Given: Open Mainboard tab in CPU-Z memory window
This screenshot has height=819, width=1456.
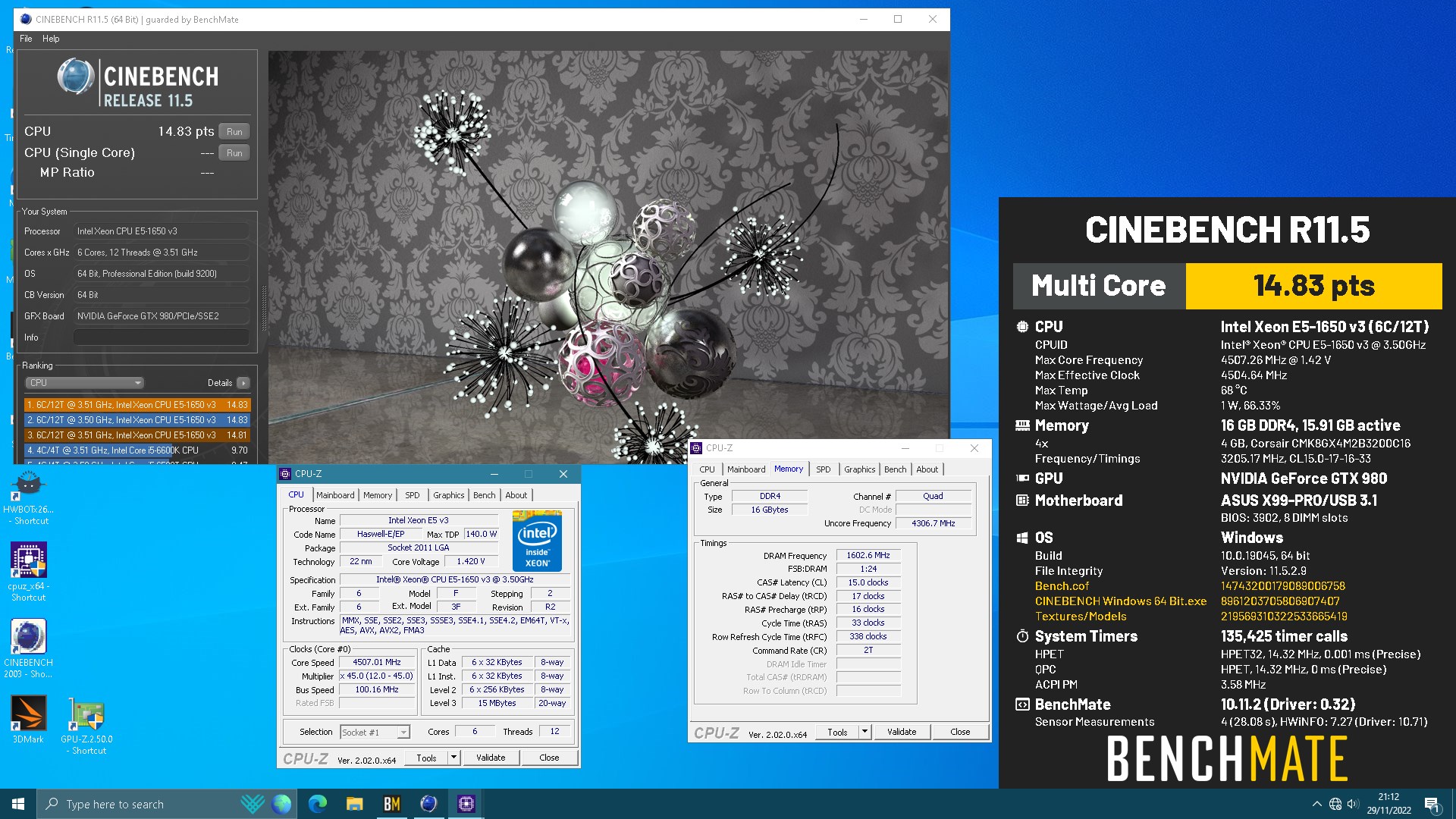Looking at the screenshot, I should tap(746, 469).
